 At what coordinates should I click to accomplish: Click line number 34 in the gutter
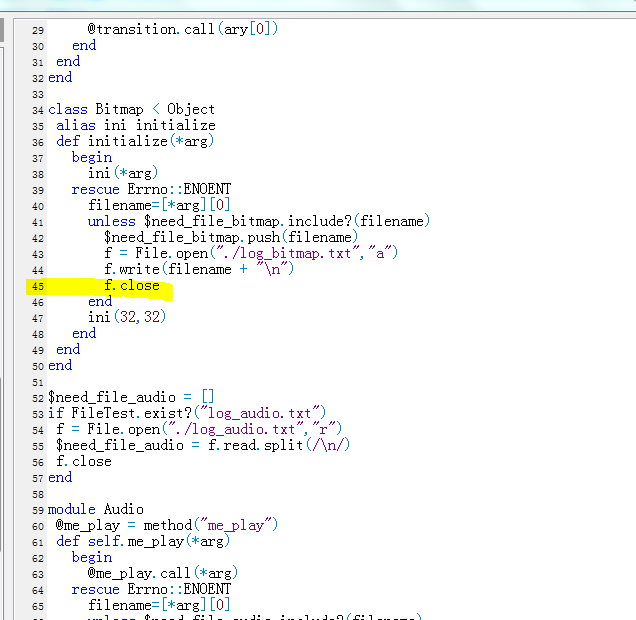(38, 110)
